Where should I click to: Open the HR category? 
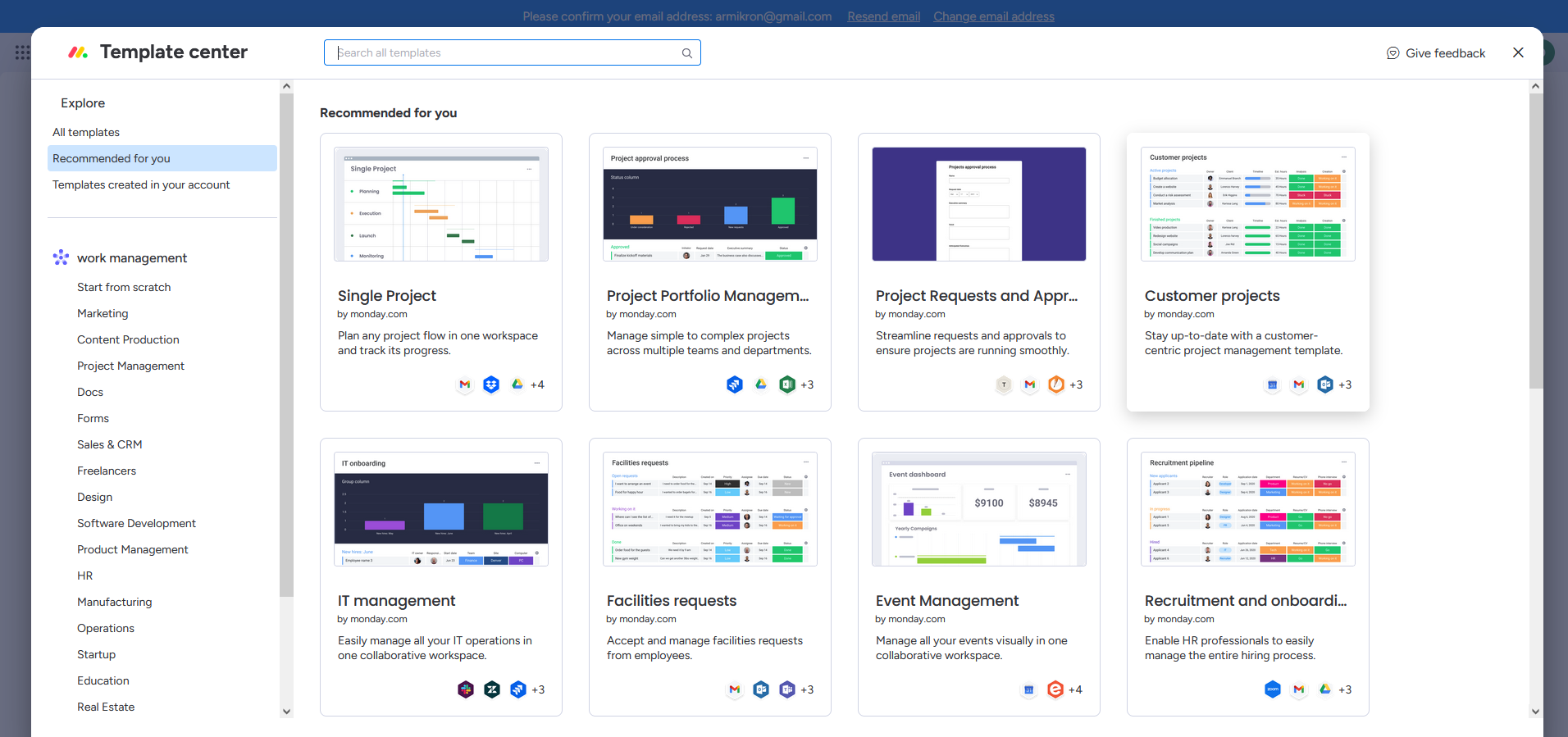pos(84,575)
